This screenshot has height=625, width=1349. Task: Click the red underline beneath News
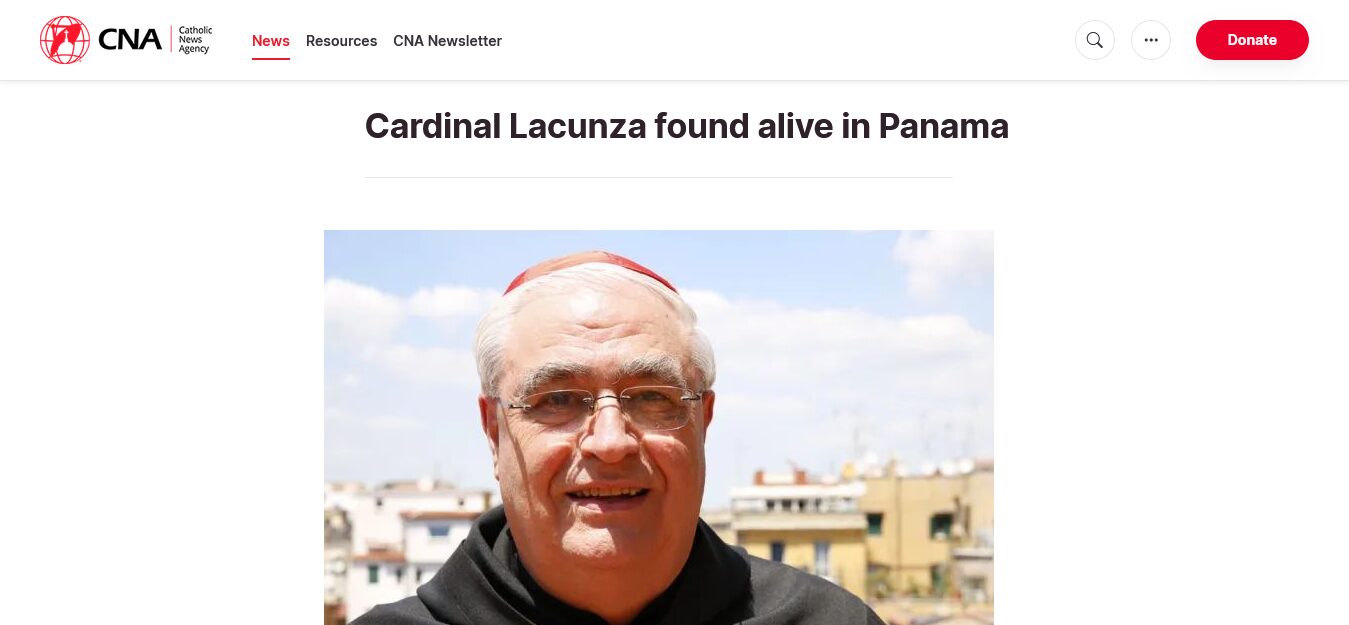(x=271, y=59)
